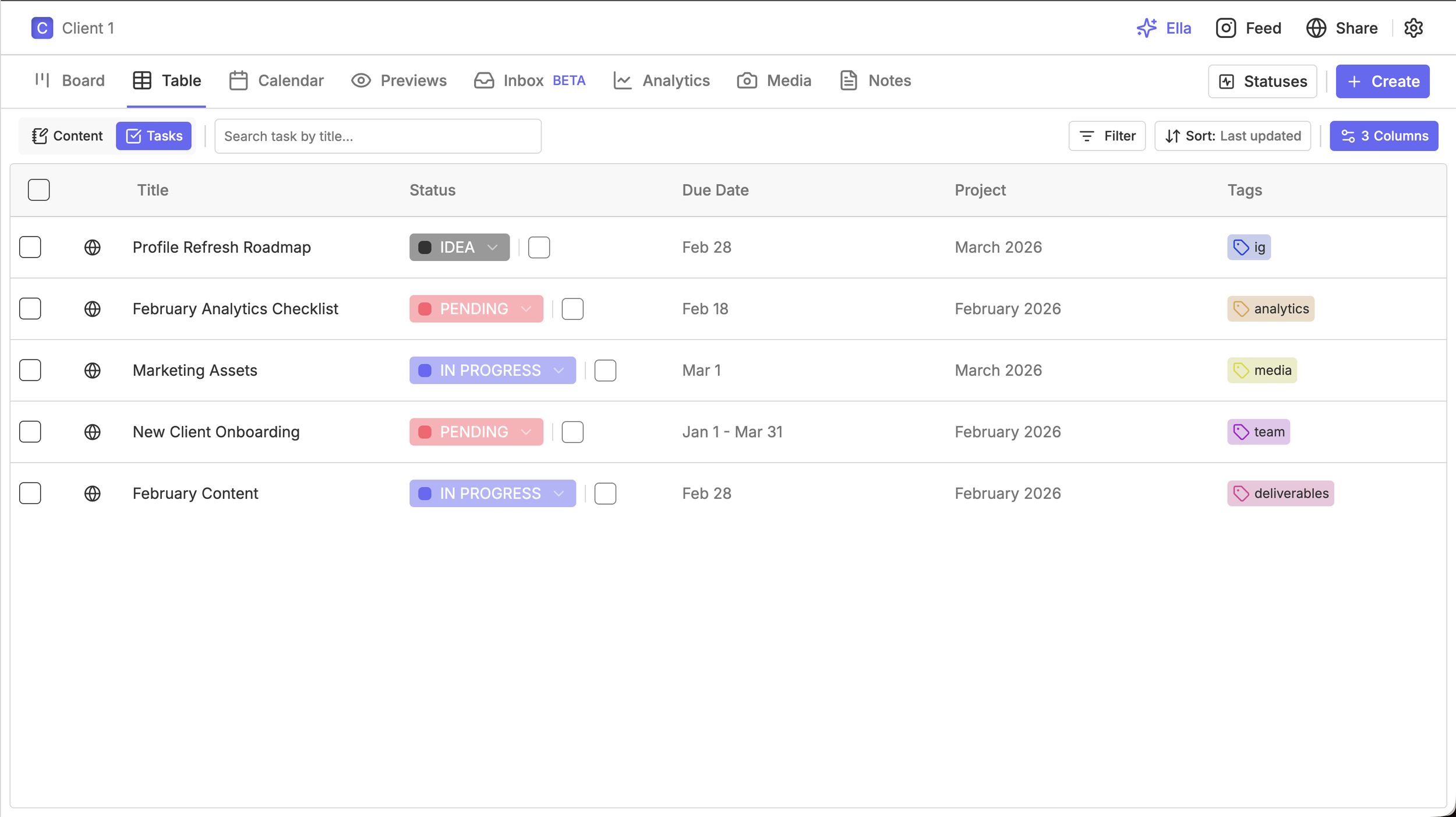Open the Sort Last updated dropdown
1456x817 pixels.
[1232, 136]
